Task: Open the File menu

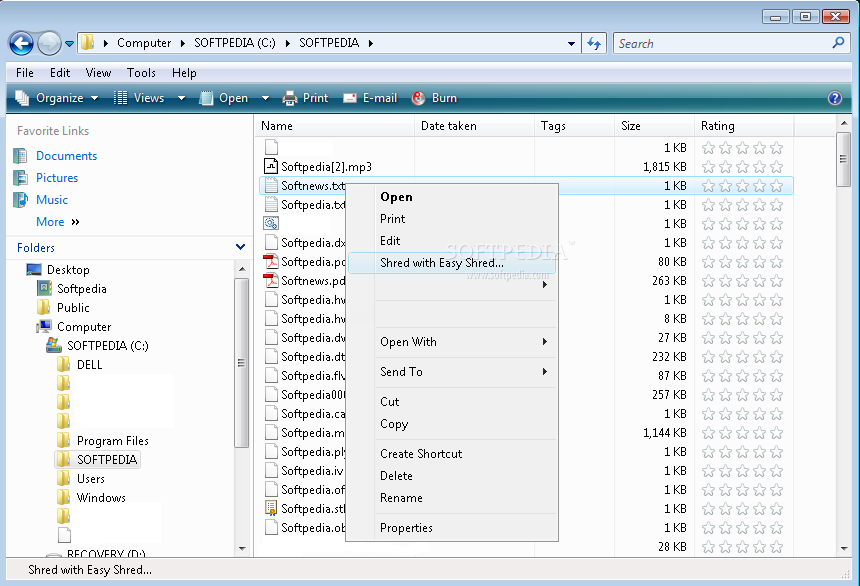Action: point(25,73)
